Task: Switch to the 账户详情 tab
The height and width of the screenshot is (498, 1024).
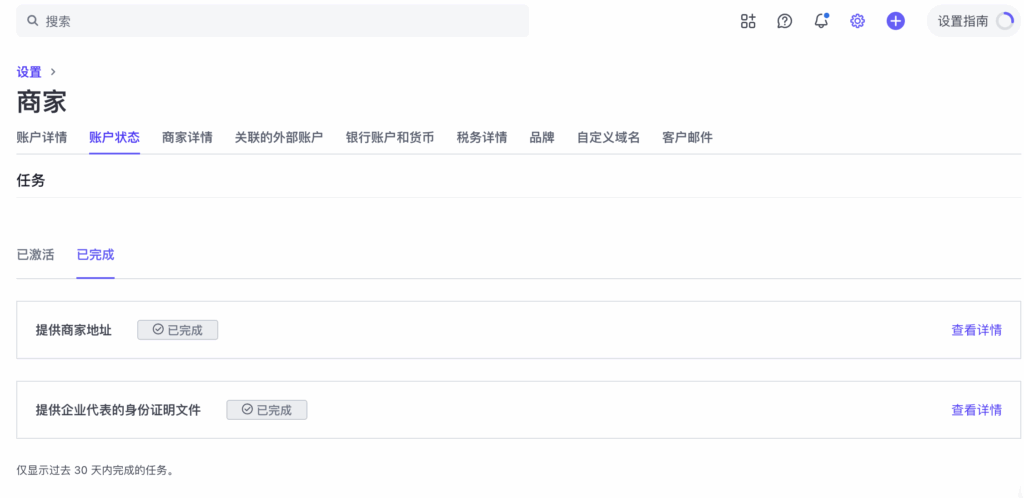Action: point(42,138)
